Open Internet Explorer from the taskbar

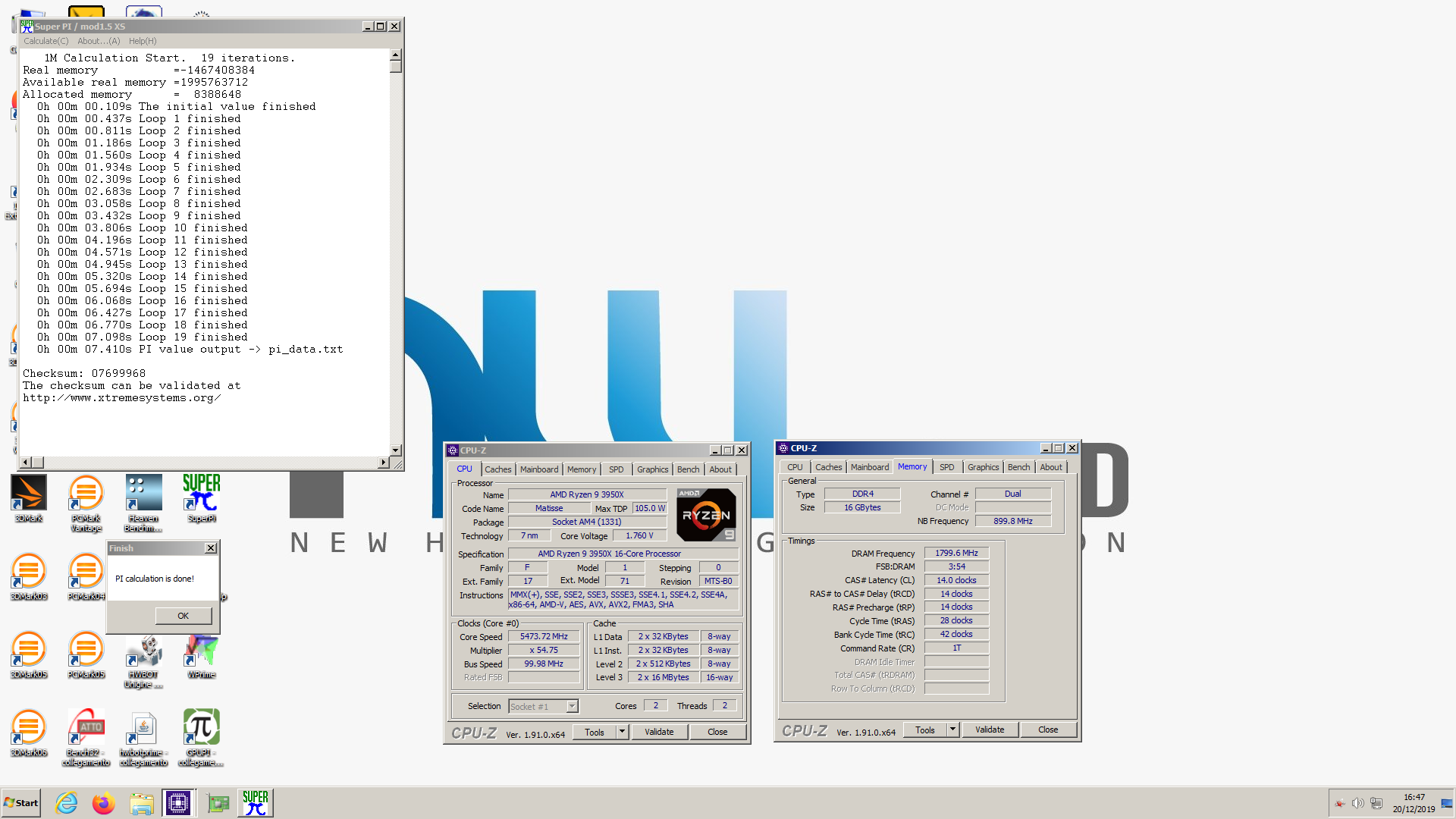click(67, 803)
